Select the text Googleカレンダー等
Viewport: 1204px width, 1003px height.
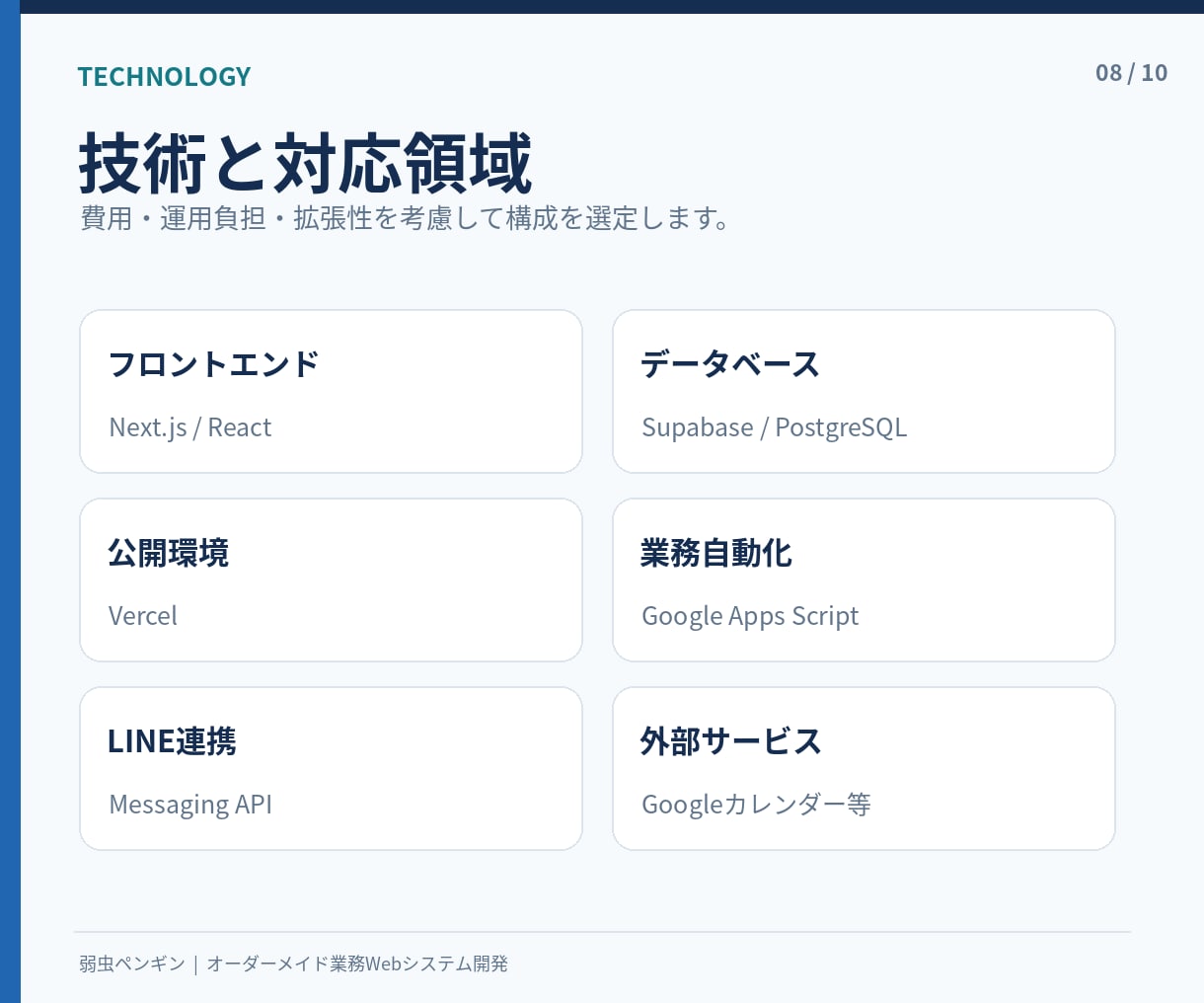pos(756,805)
